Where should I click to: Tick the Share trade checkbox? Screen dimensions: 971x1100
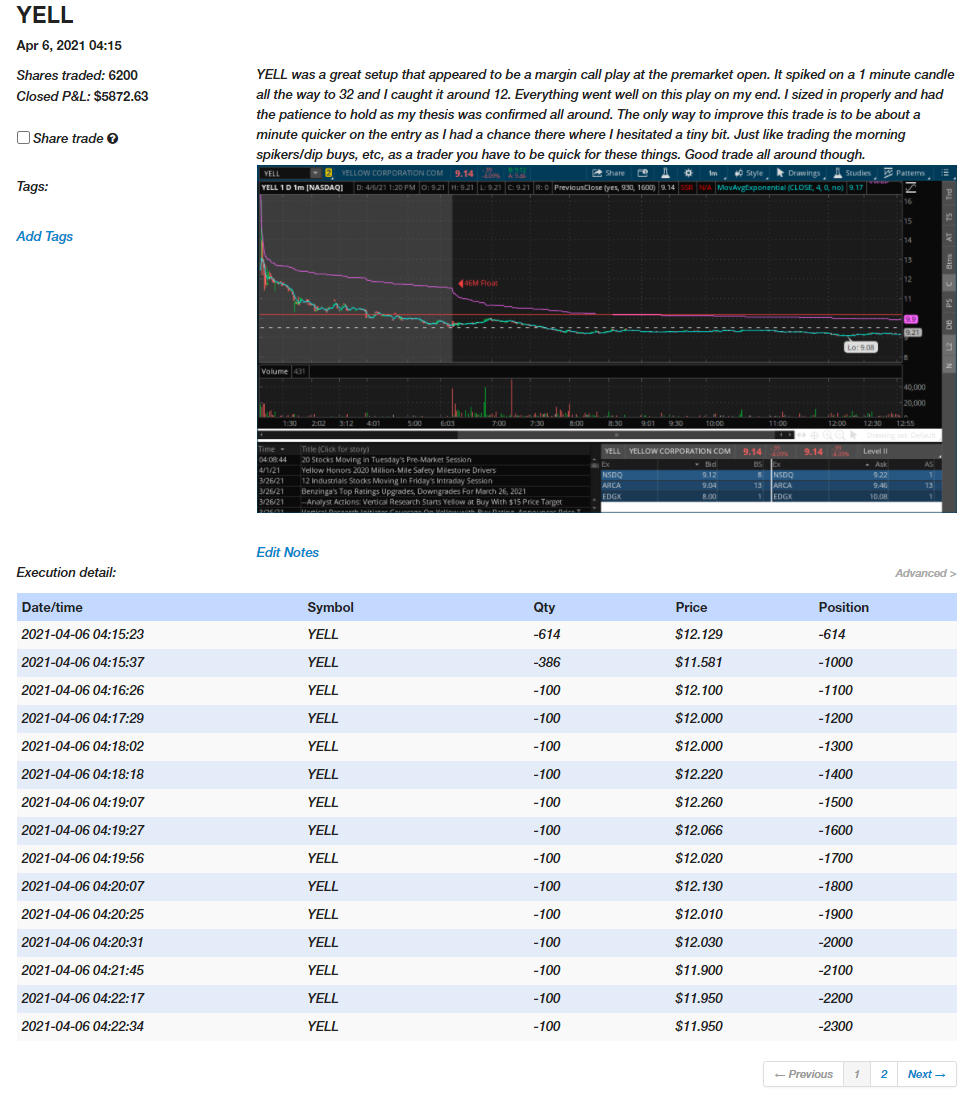click(23, 138)
